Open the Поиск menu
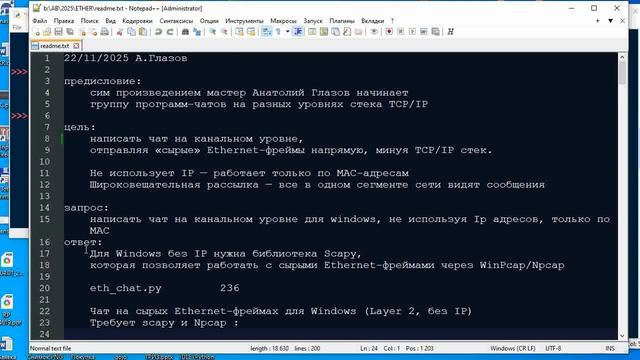 click(x=89, y=21)
